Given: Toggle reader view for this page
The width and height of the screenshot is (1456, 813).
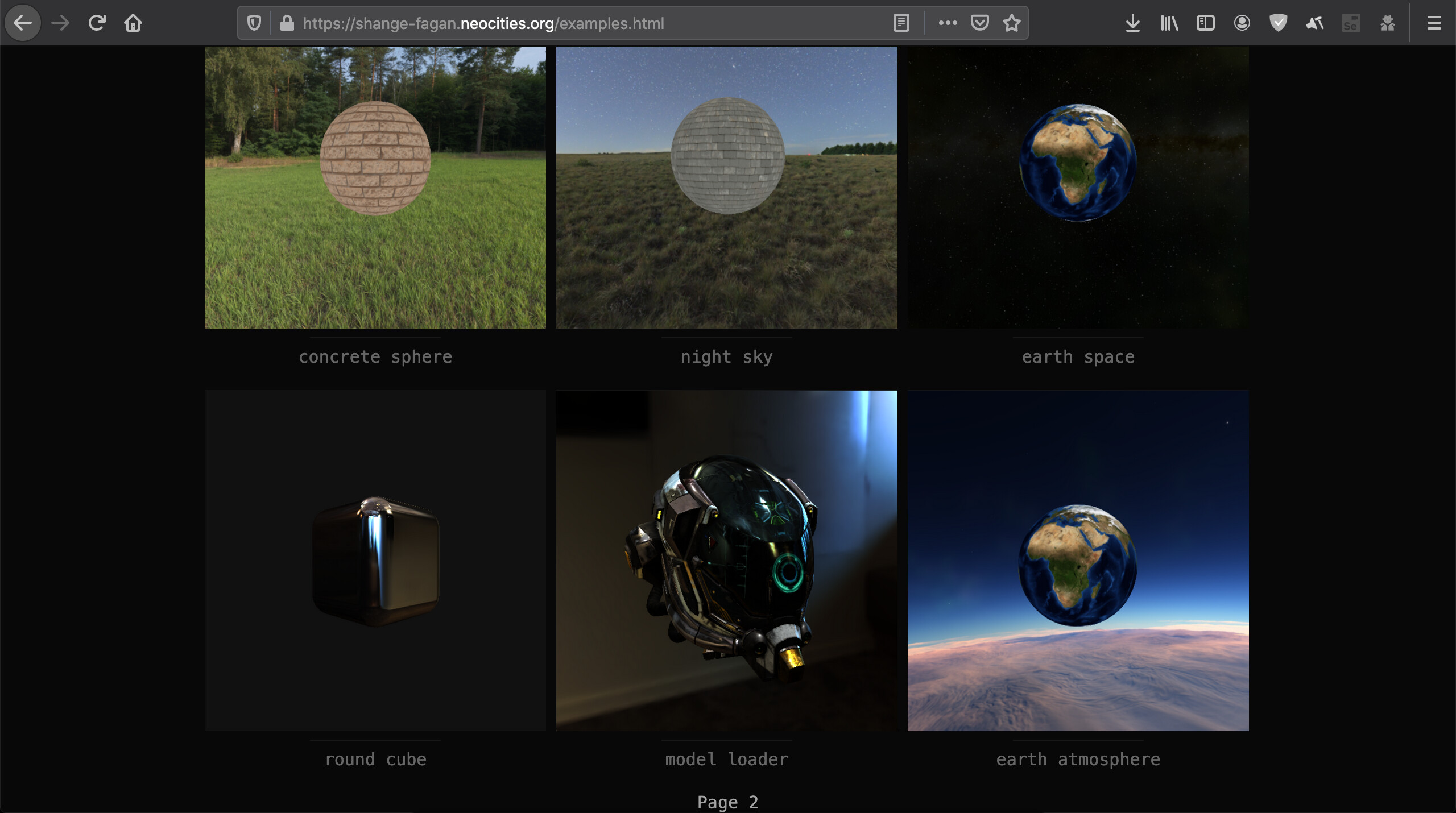Looking at the screenshot, I should point(901,23).
